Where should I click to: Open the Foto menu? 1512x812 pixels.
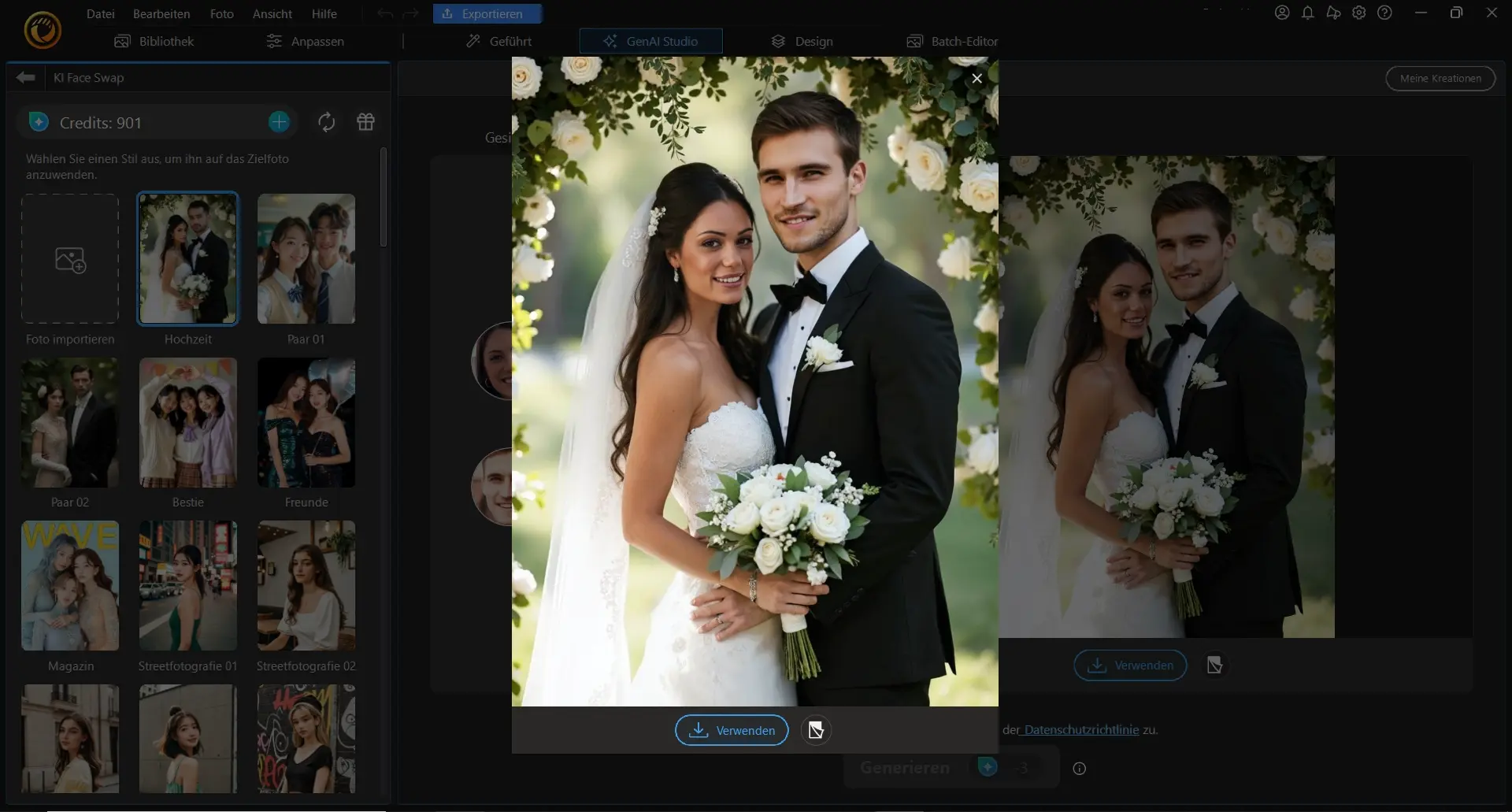coord(222,13)
